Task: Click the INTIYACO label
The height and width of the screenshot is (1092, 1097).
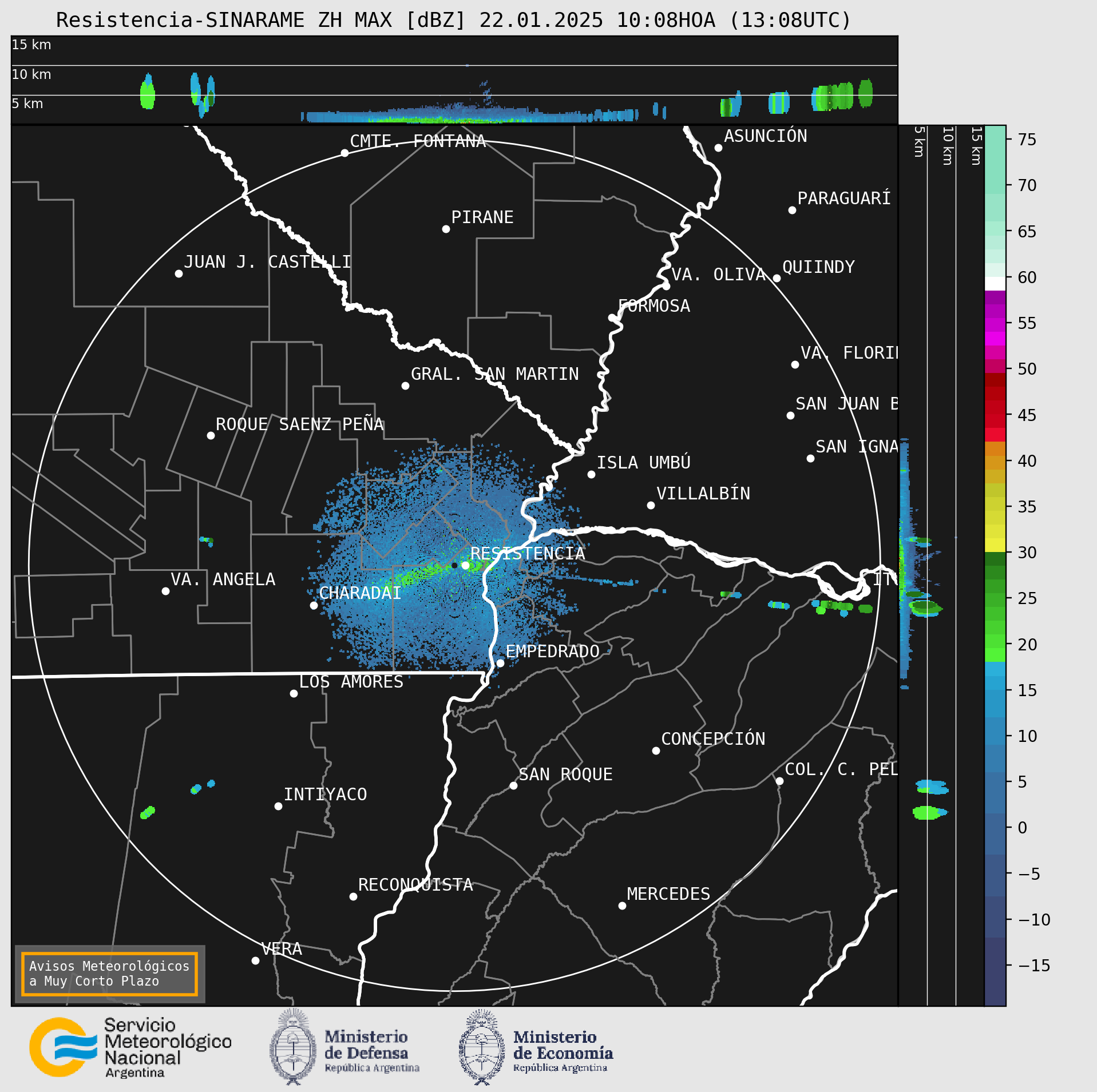Action: coord(326,795)
